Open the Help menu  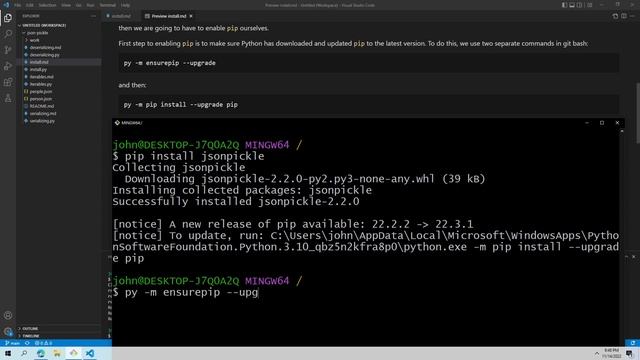(x=125, y=5)
